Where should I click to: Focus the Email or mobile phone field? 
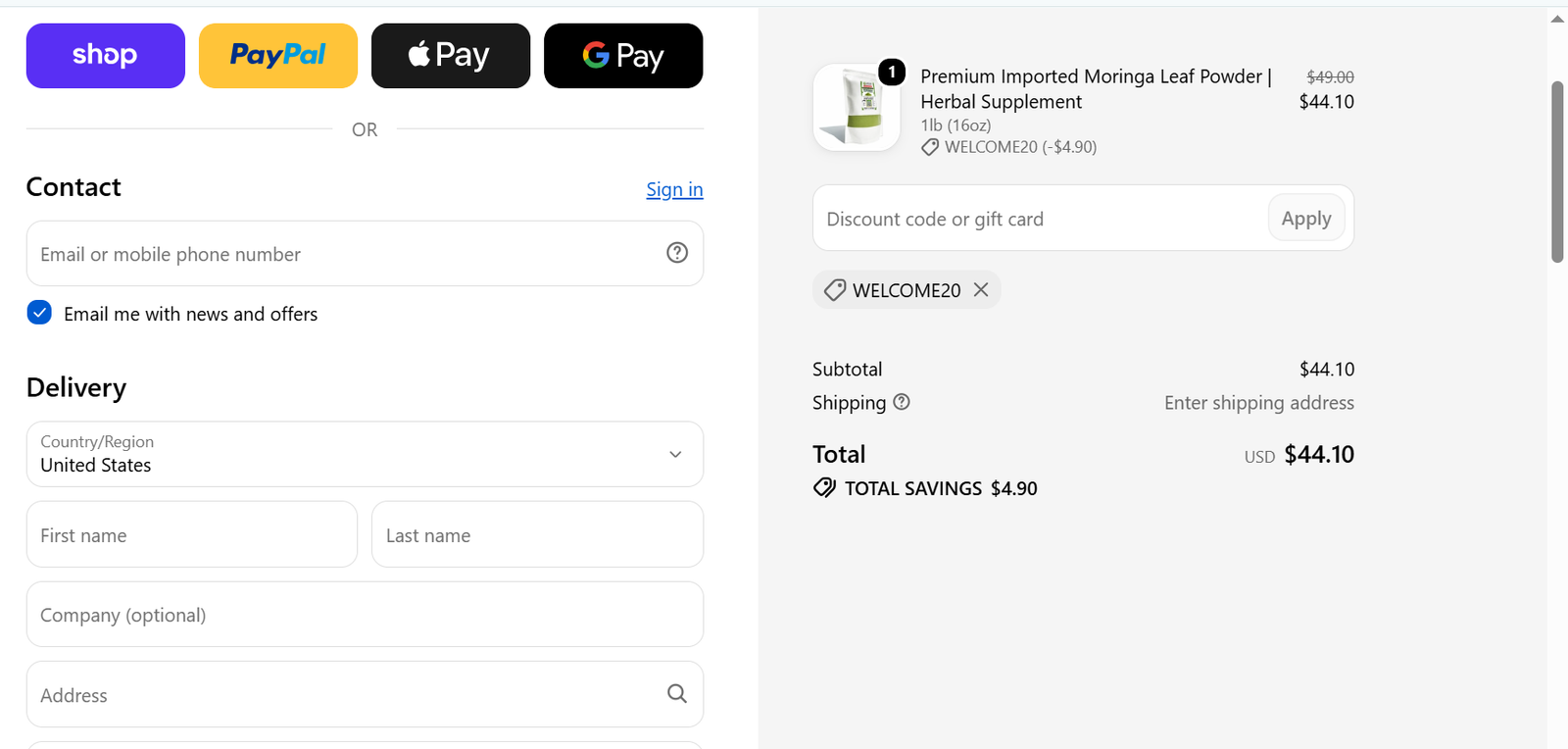point(365,254)
